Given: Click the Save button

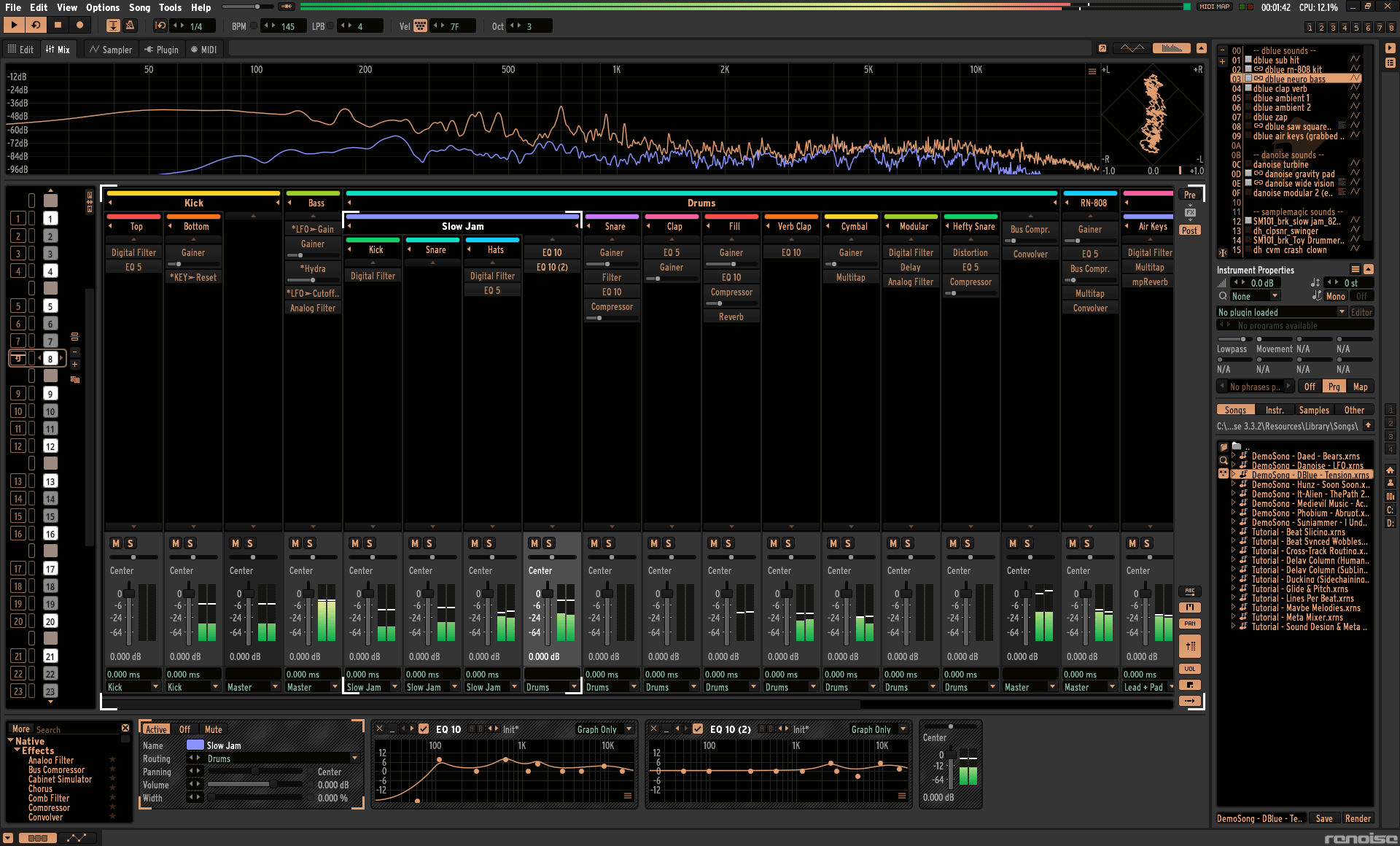Looking at the screenshot, I should [1324, 818].
